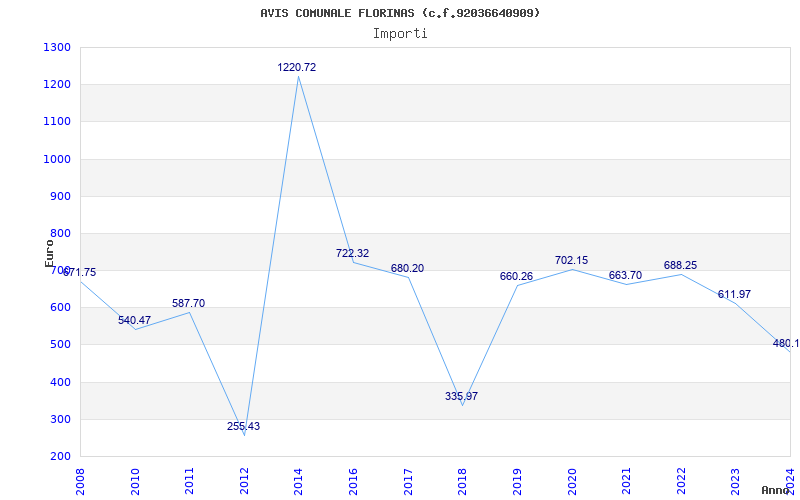This screenshot has width=800, height=500.
Task: Click the 1200 y-axis value
Action: click(57, 85)
